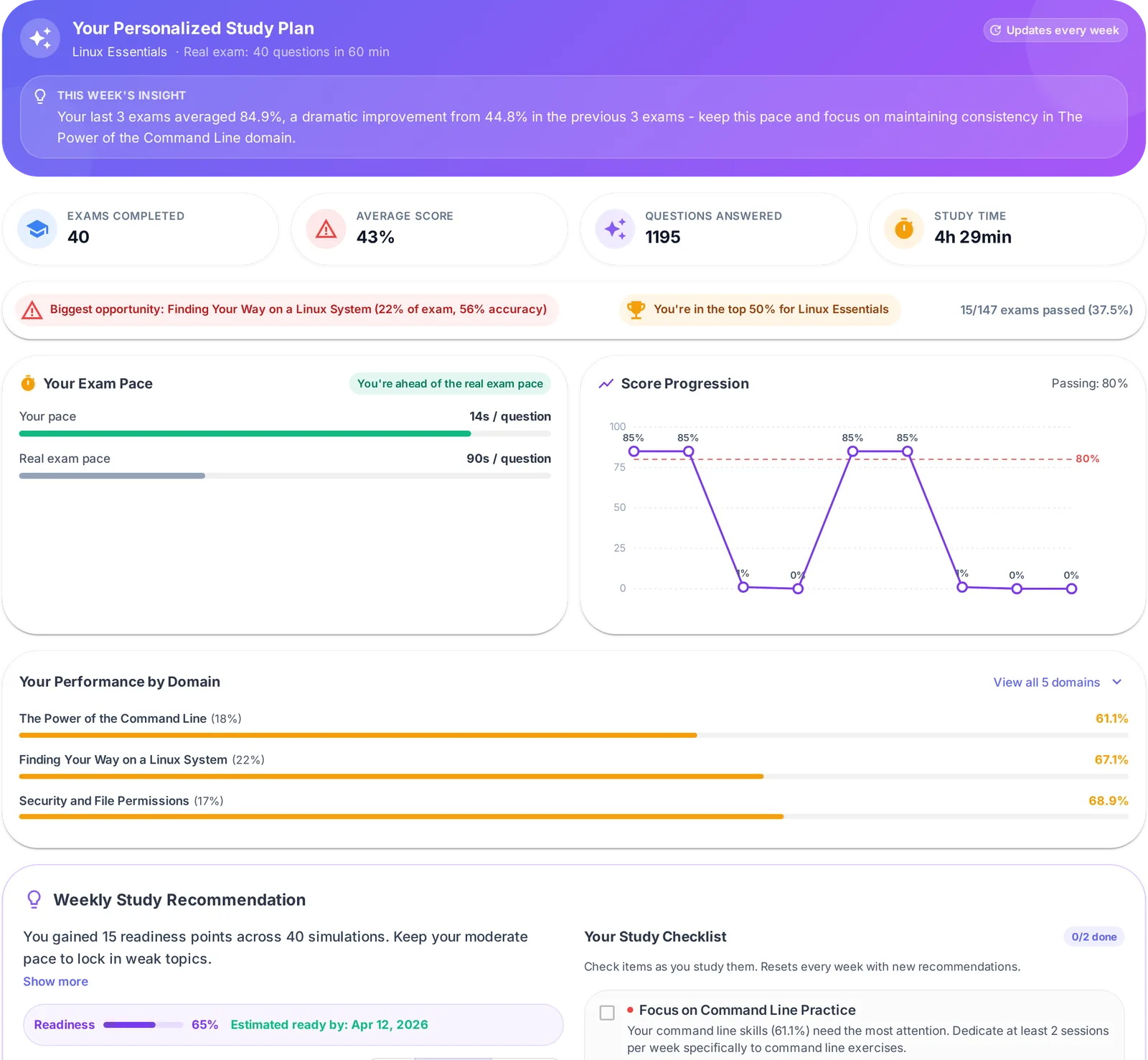Image resolution: width=1148 pixels, height=1060 pixels.
Task: Click the sparkles icon beside Your Personalized Study Plan
Action: (40, 38)
